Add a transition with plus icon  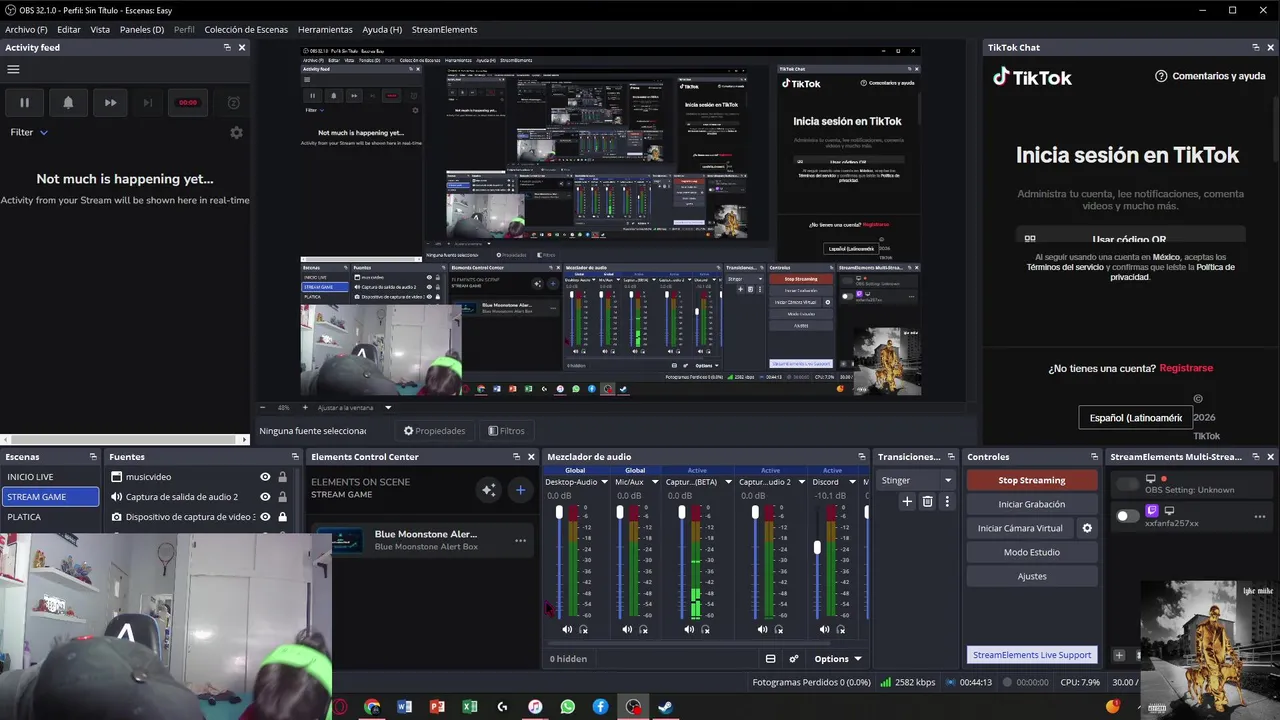907,502
